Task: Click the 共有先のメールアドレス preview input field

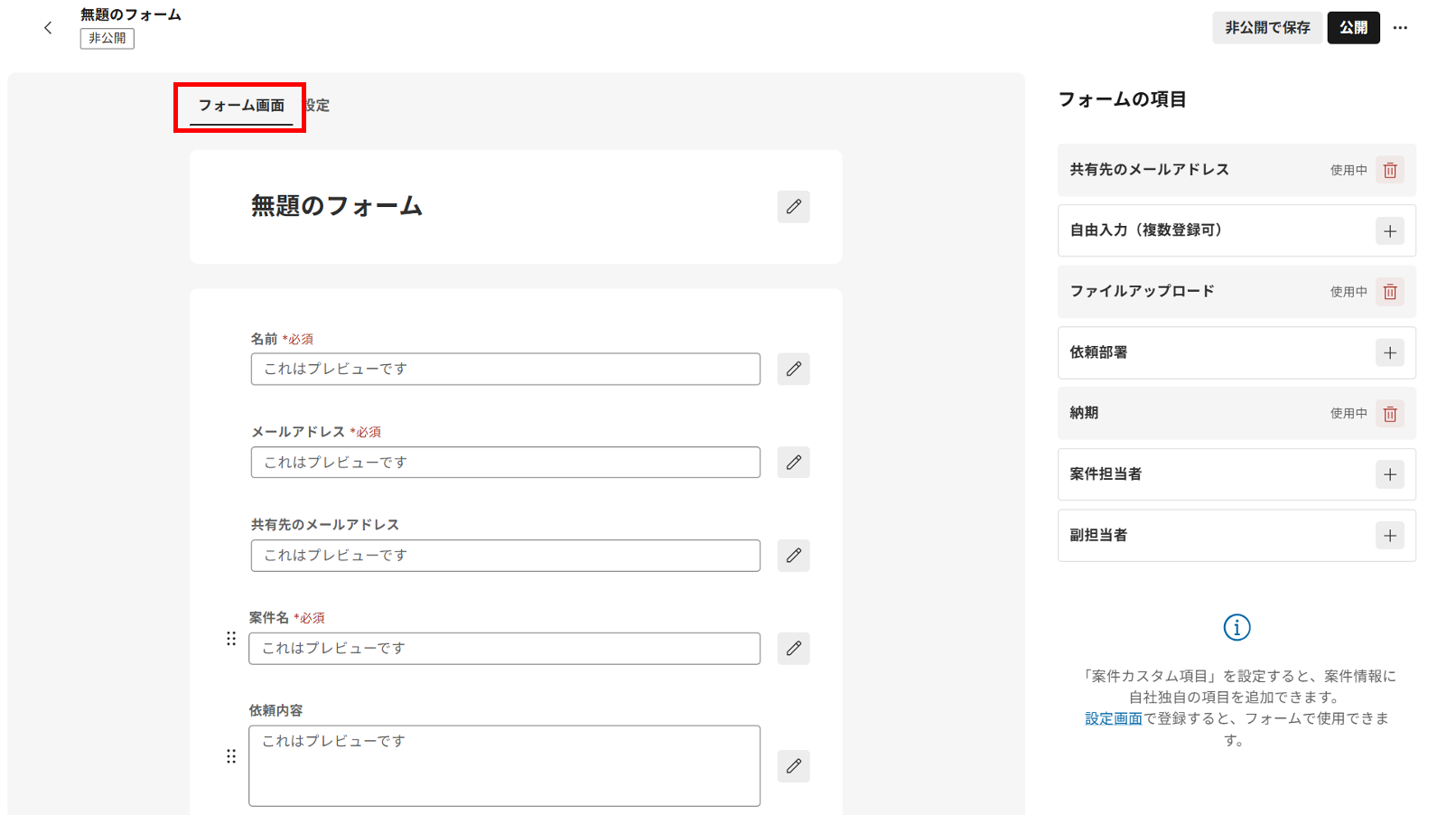Action: click(x=506, y=556)
